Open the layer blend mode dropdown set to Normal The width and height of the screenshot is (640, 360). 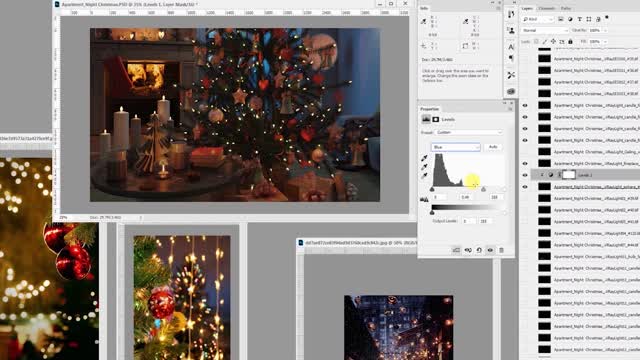point(545,30)
